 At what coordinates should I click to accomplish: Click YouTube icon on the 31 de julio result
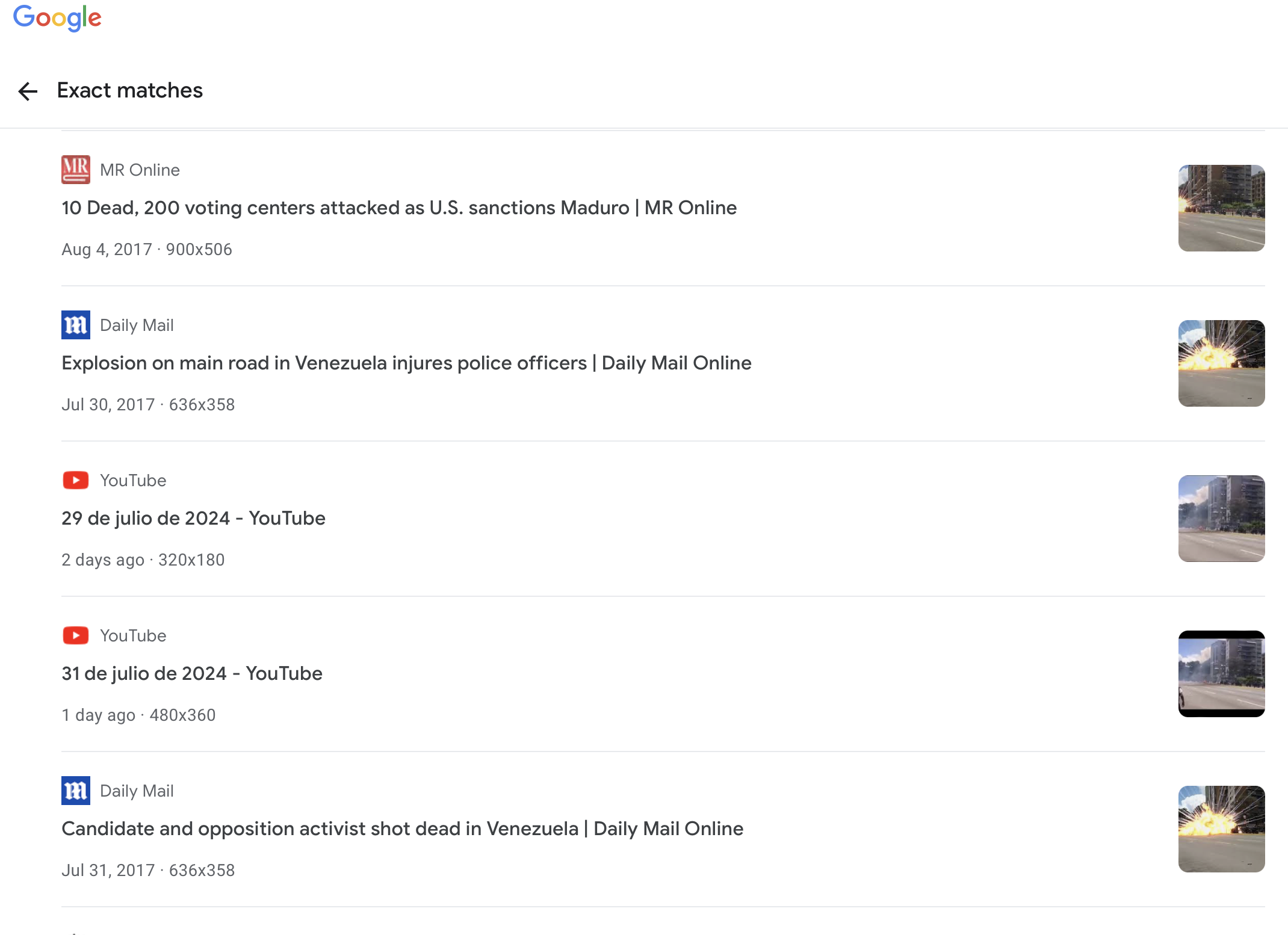76,635
